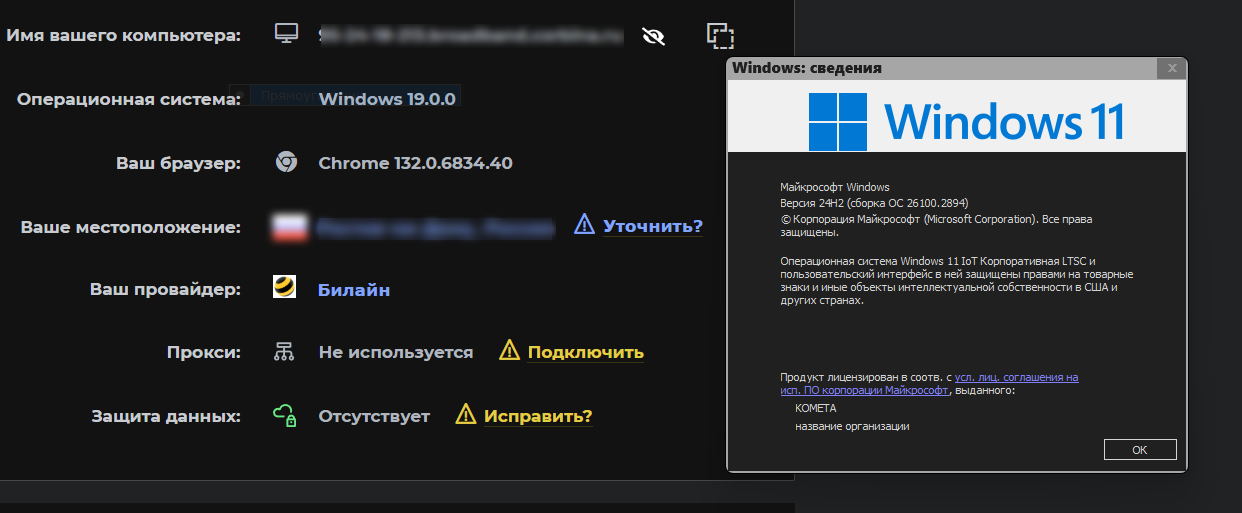Click the Не используется proxy status
1242x513 pixels.
pos(396,352)
